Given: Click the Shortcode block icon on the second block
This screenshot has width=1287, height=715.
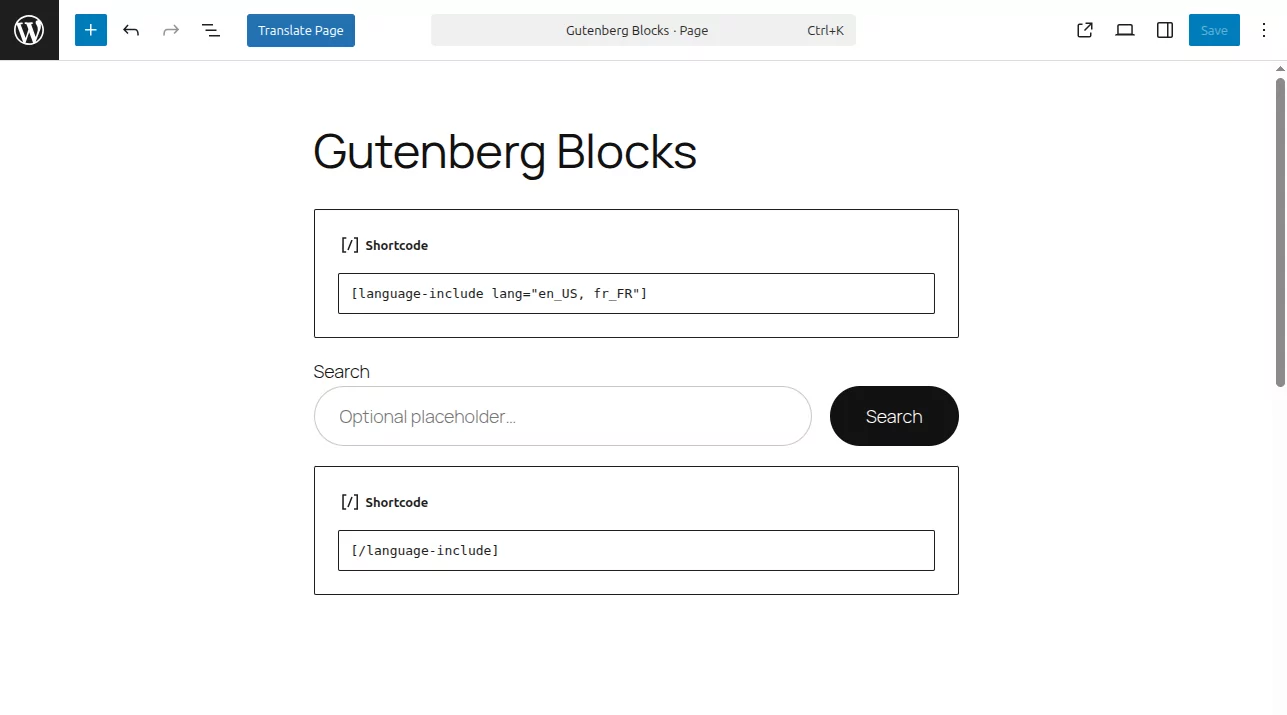Looking at the screenshot, I should coord(350,501).
